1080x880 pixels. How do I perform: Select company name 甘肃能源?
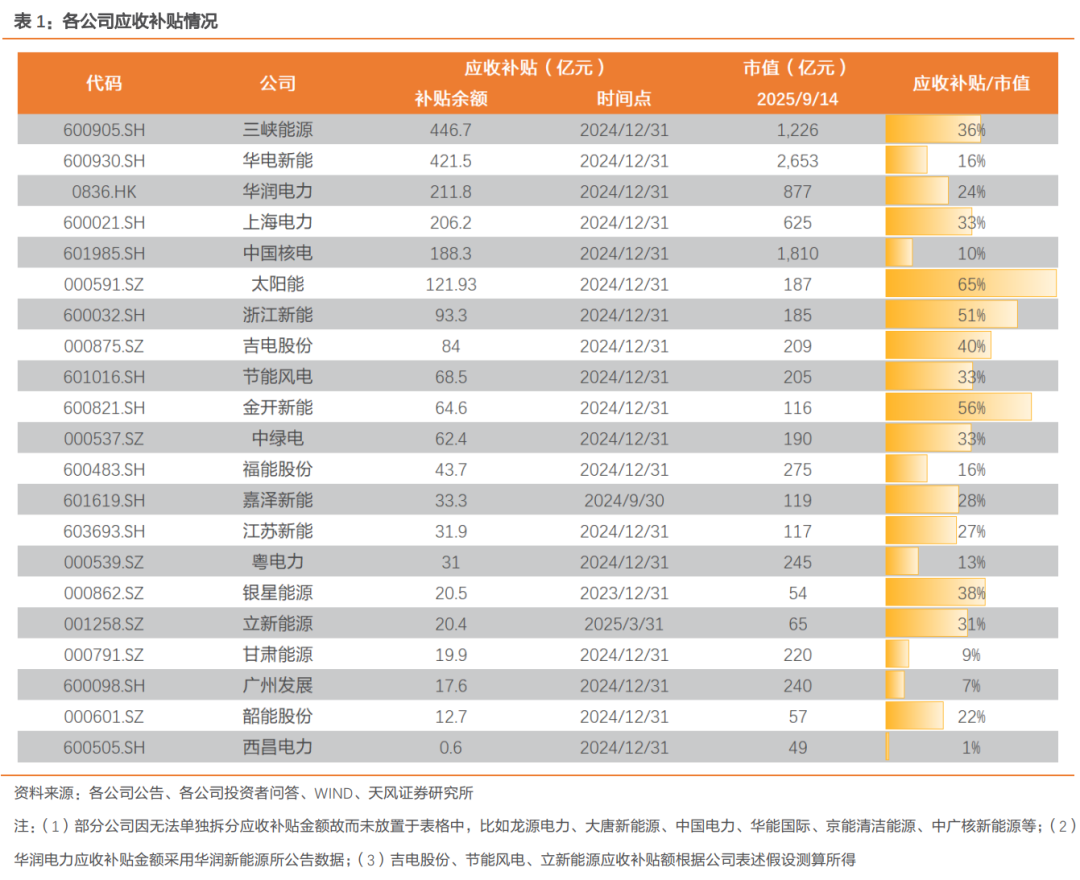tap(278, 655)
